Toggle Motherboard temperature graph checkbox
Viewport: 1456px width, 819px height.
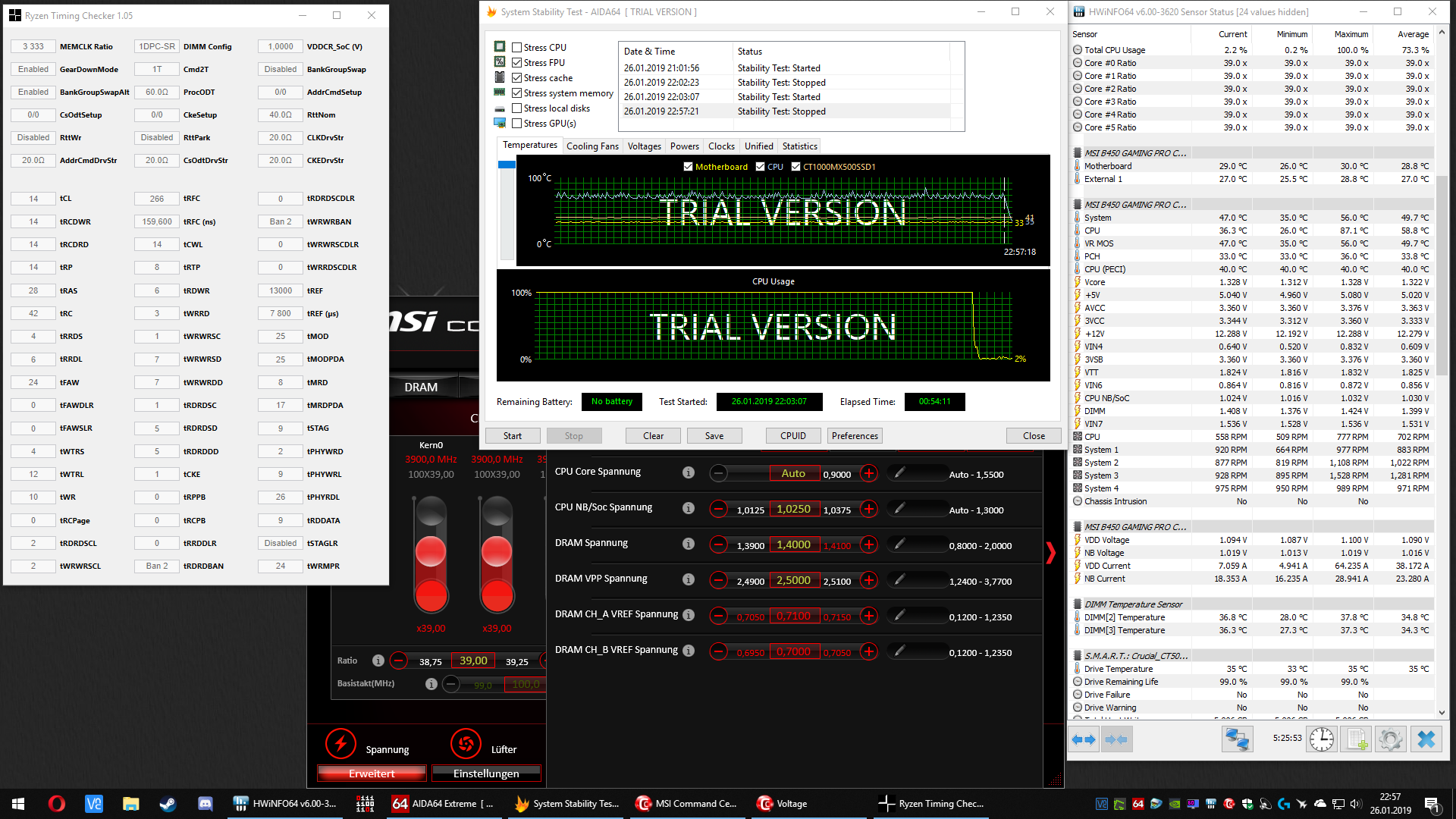(x=688, y=167)
